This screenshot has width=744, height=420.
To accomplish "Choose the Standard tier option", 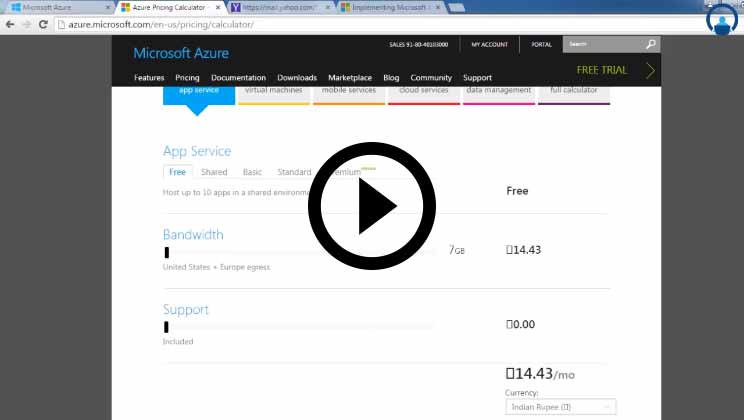I will point(294,172).
